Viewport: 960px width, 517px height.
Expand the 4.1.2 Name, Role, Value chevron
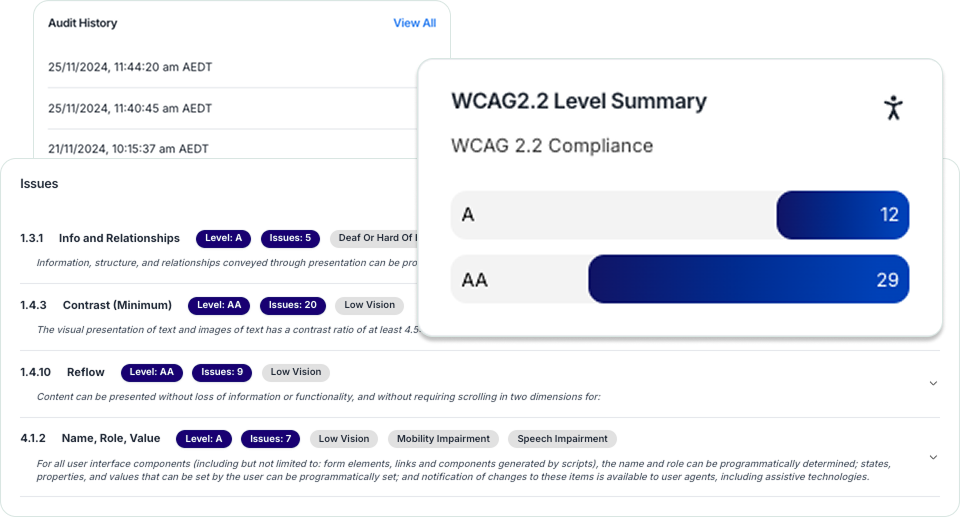click(x=933, y=457)
